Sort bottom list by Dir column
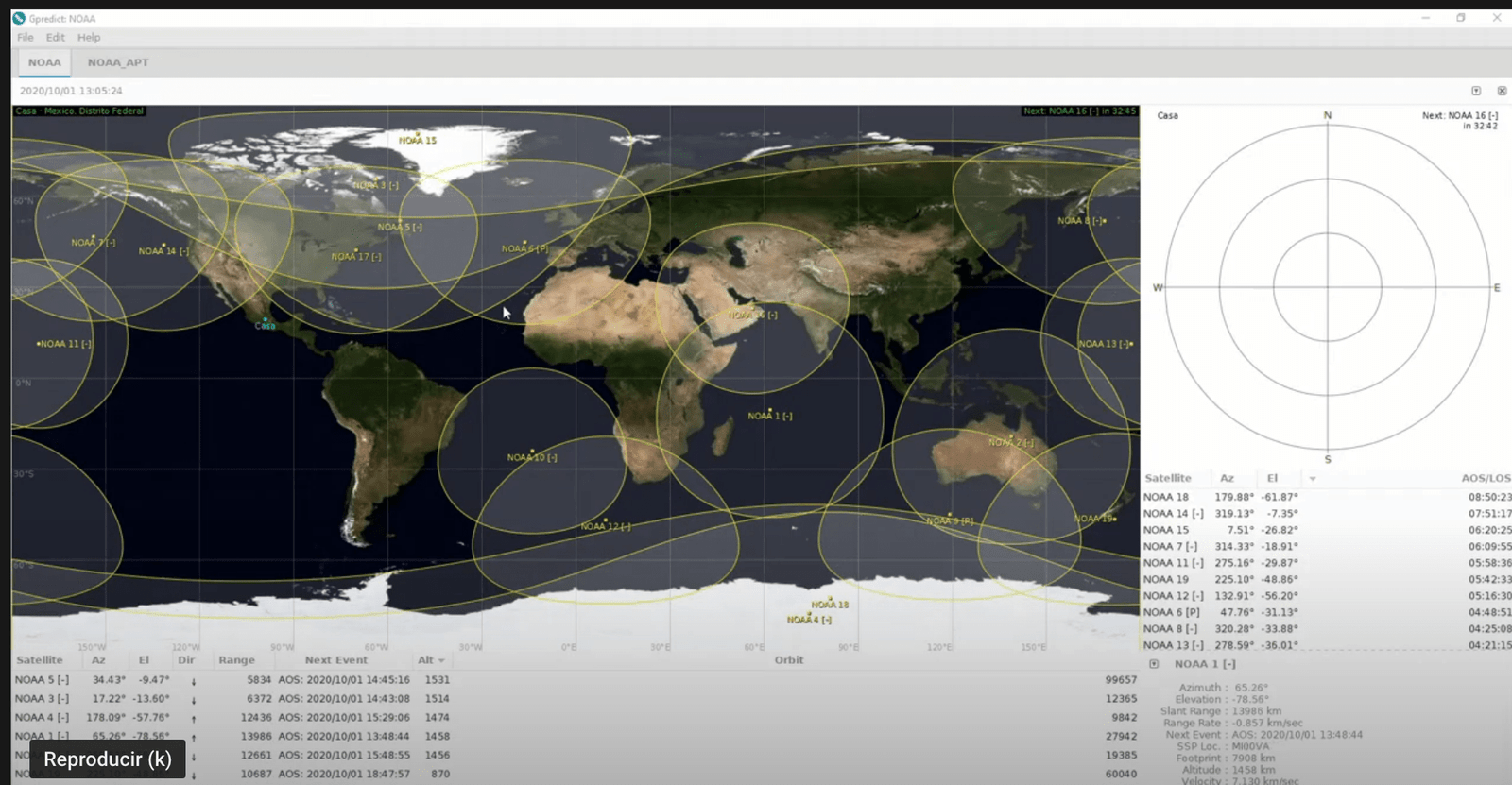The image size is (1512, 785). click(186, 660)
